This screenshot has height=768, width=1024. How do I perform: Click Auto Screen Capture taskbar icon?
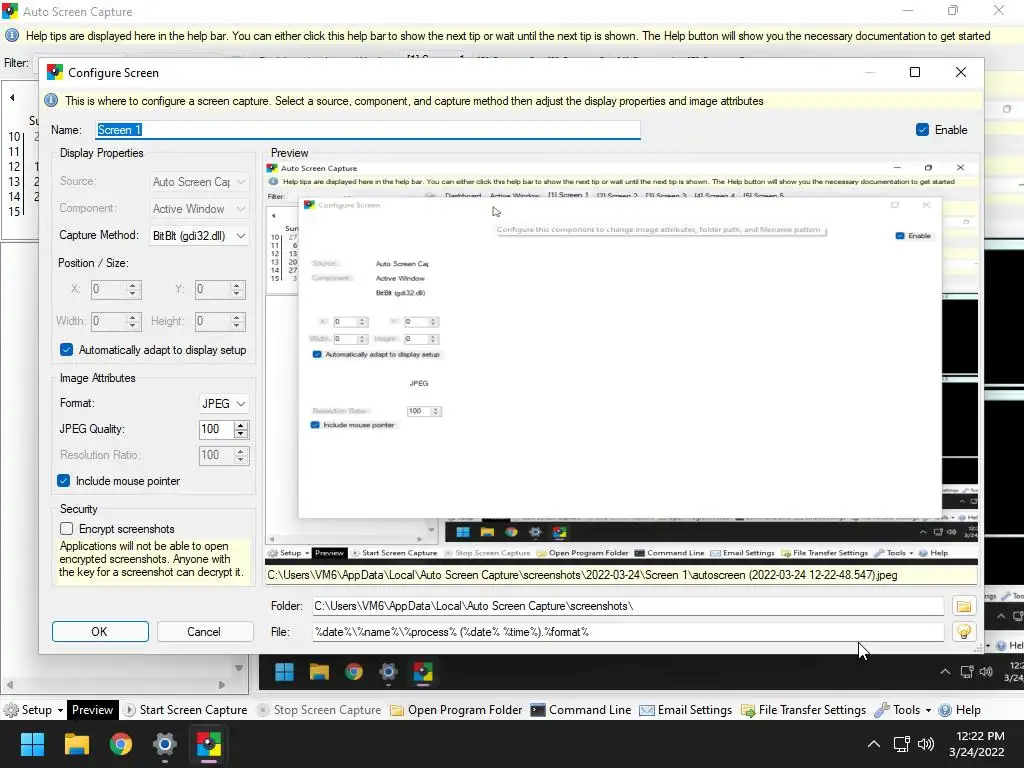[209, 744]
